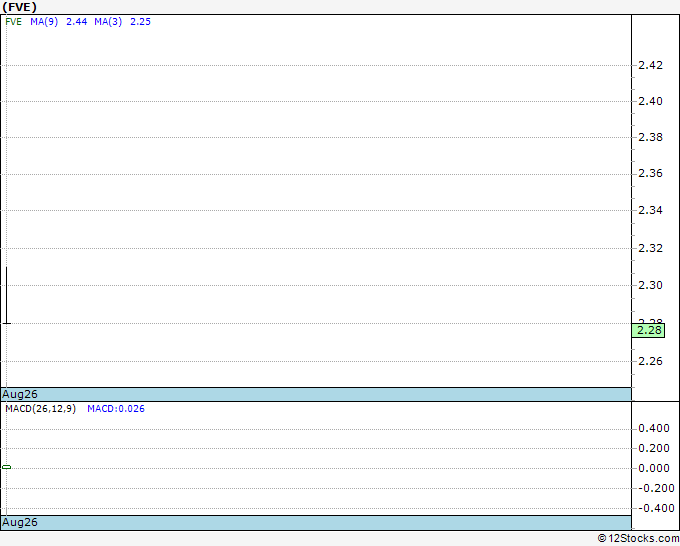This screenshot has width=680, height=546.
Task: Click the 0.200 MACD axis label
Action: click(654, 448)
